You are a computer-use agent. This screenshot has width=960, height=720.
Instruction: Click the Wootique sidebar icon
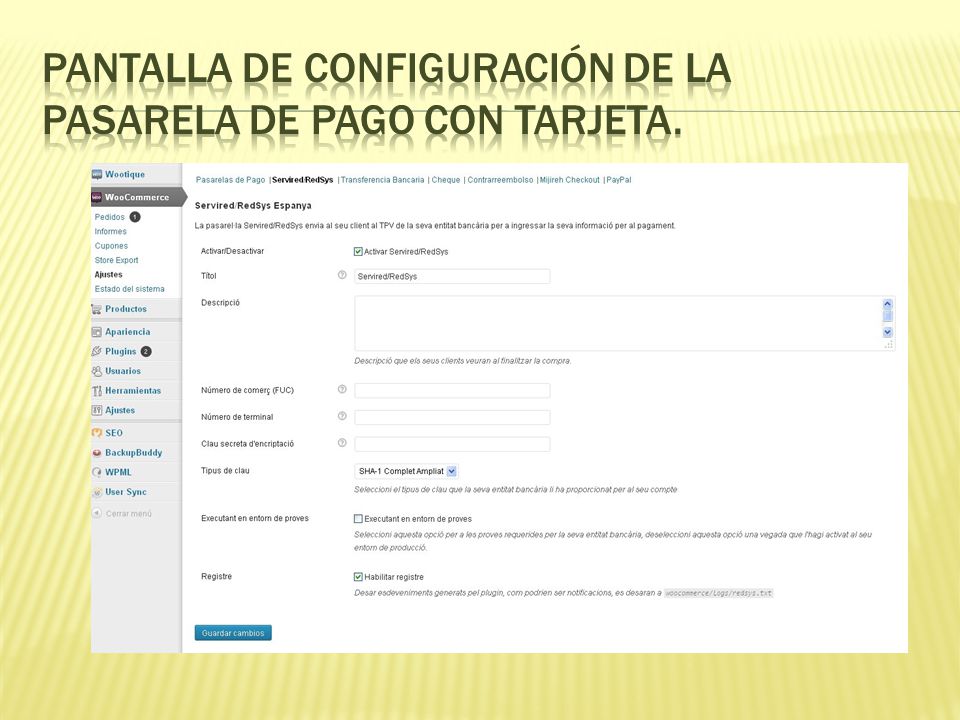97,174
